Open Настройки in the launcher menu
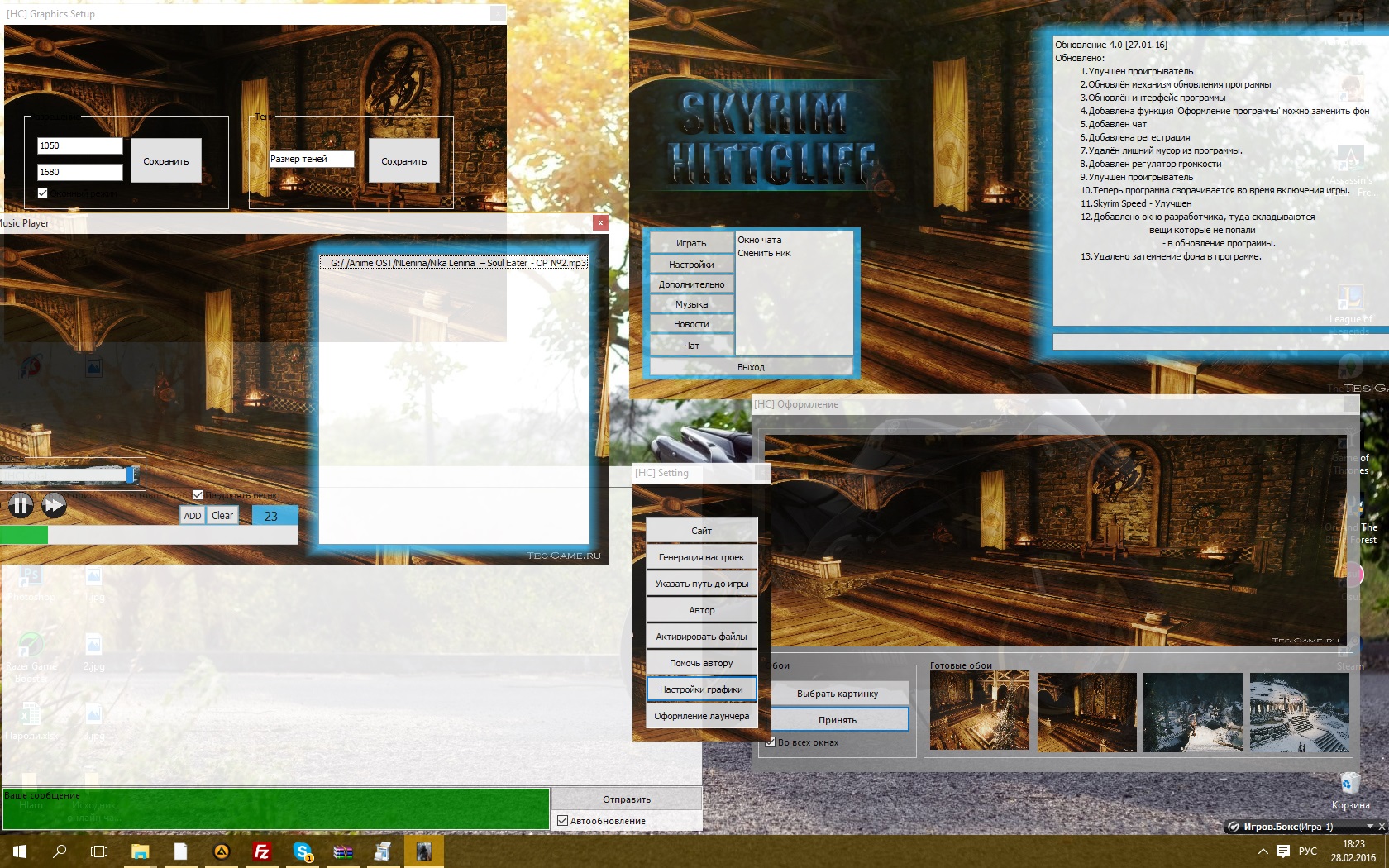 [691, 265]
